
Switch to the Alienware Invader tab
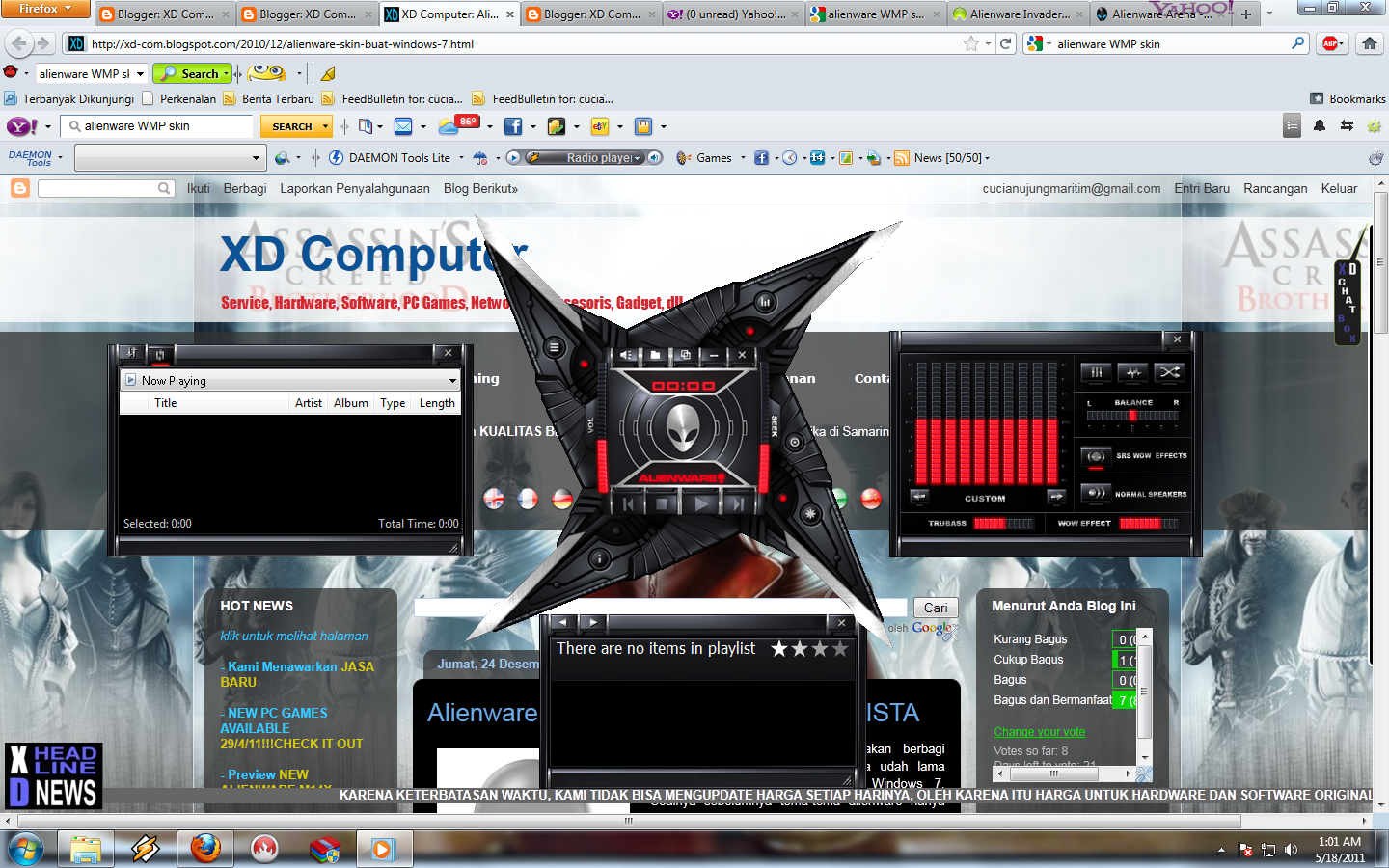point(1018,14)
